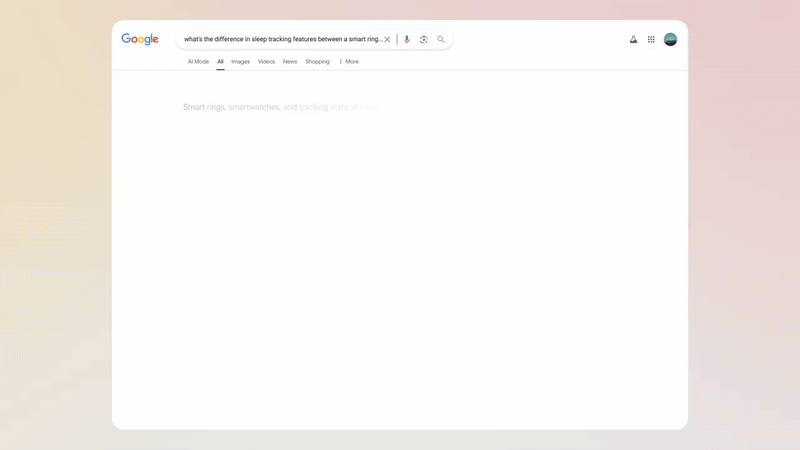The width and height of the screenshot is (800, 450).
Task: Switch to the Images tab
Action: (x=240, y=62)
